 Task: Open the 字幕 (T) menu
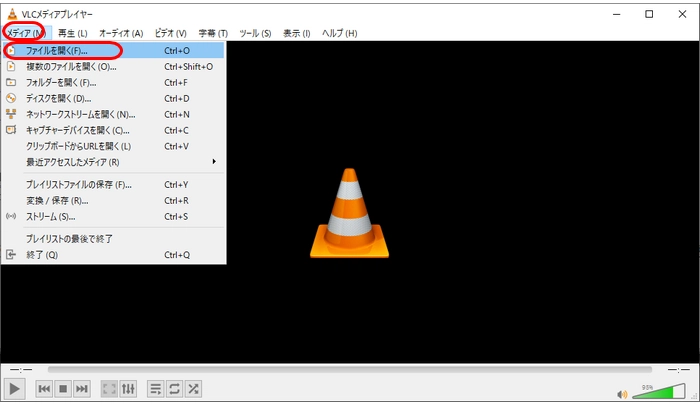tap(213, 33)
